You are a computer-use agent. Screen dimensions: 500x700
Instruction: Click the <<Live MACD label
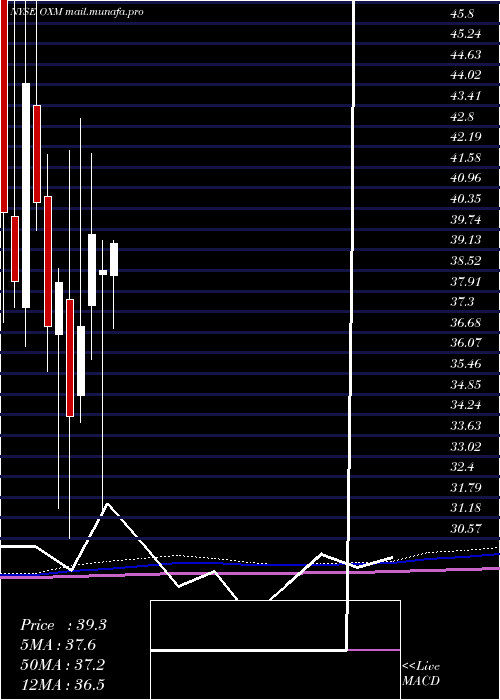421,674
